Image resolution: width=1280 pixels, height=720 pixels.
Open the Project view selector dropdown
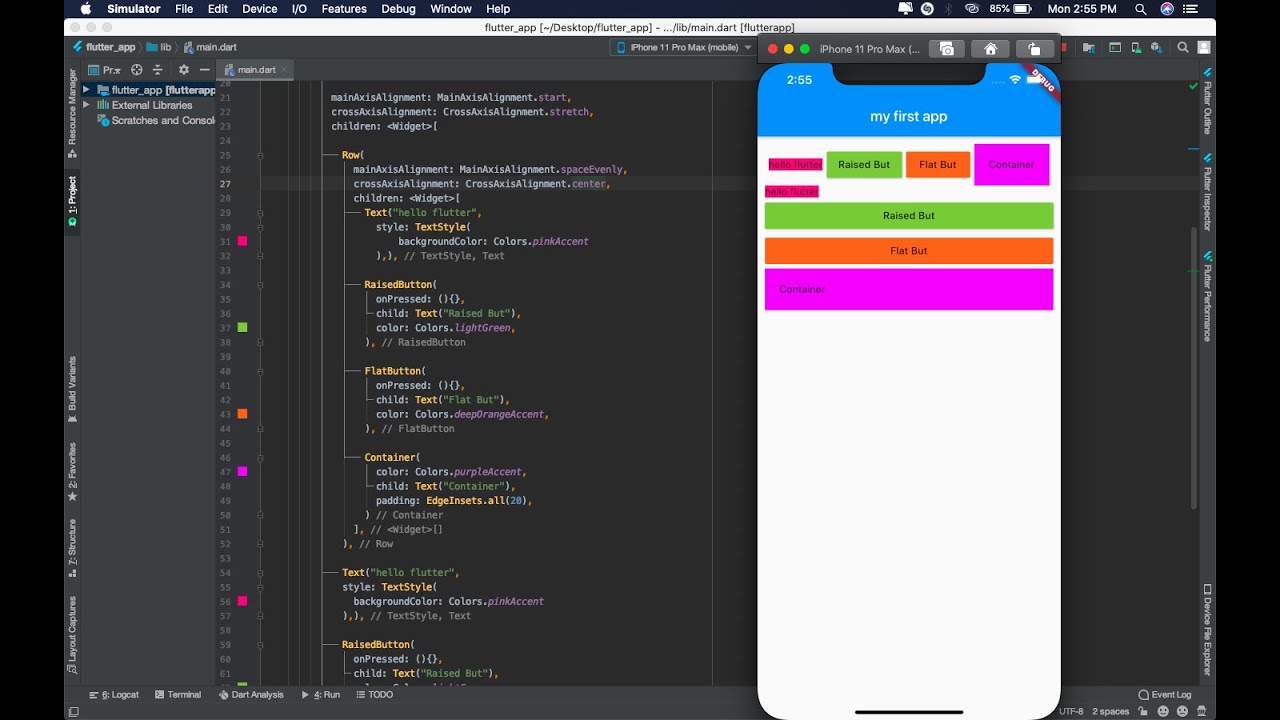[x=105, y=70]
